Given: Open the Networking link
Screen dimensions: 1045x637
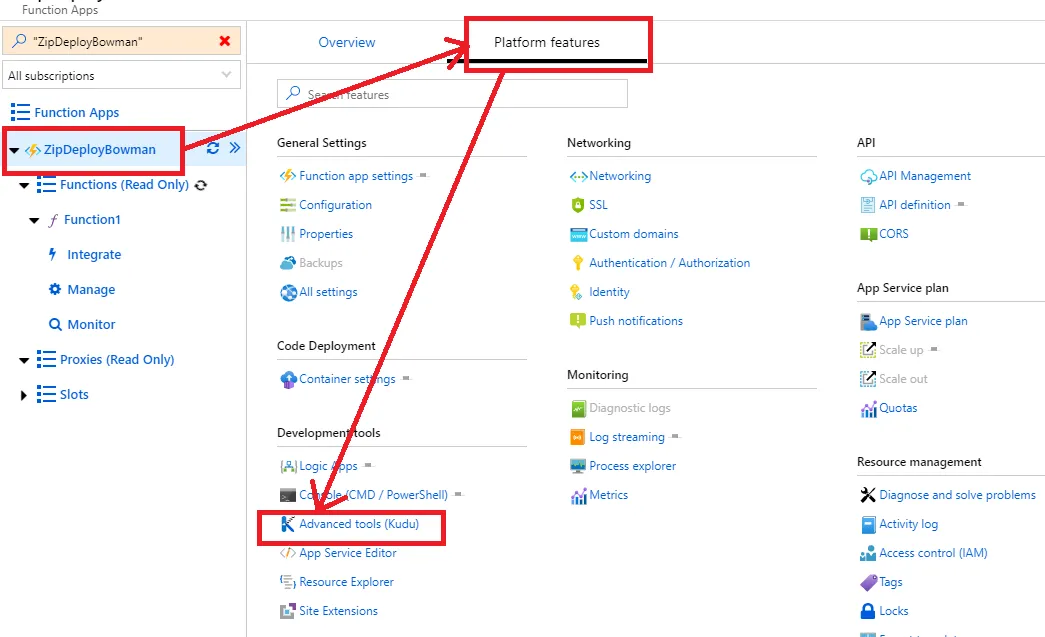Looking at the screenshot, I should click(620, 176).
